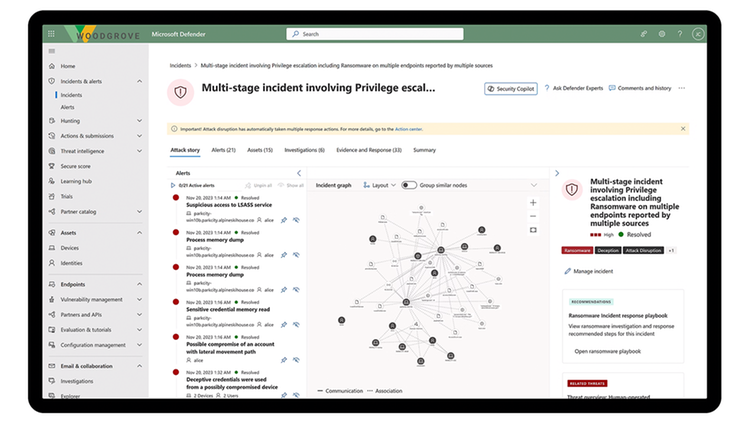Zoom out on the incident graph
This screenshot has height=424, width=750.
tap(533, 216)
